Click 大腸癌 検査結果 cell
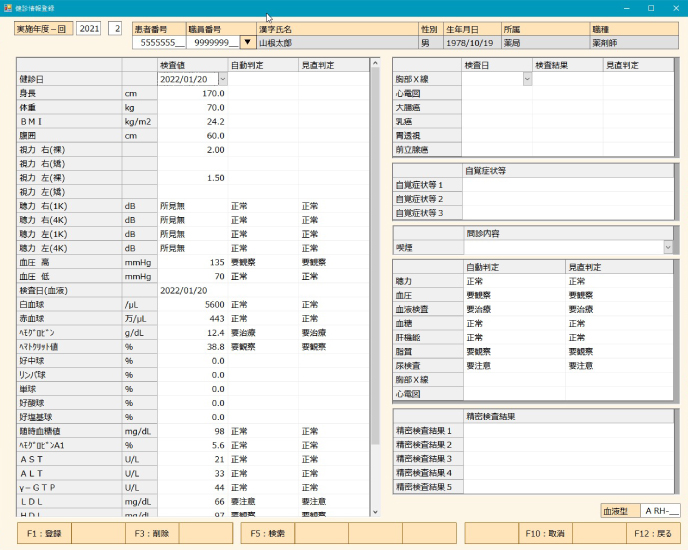Image resolution: width=688 pixels, height=550 pixels. click(568, 107)
